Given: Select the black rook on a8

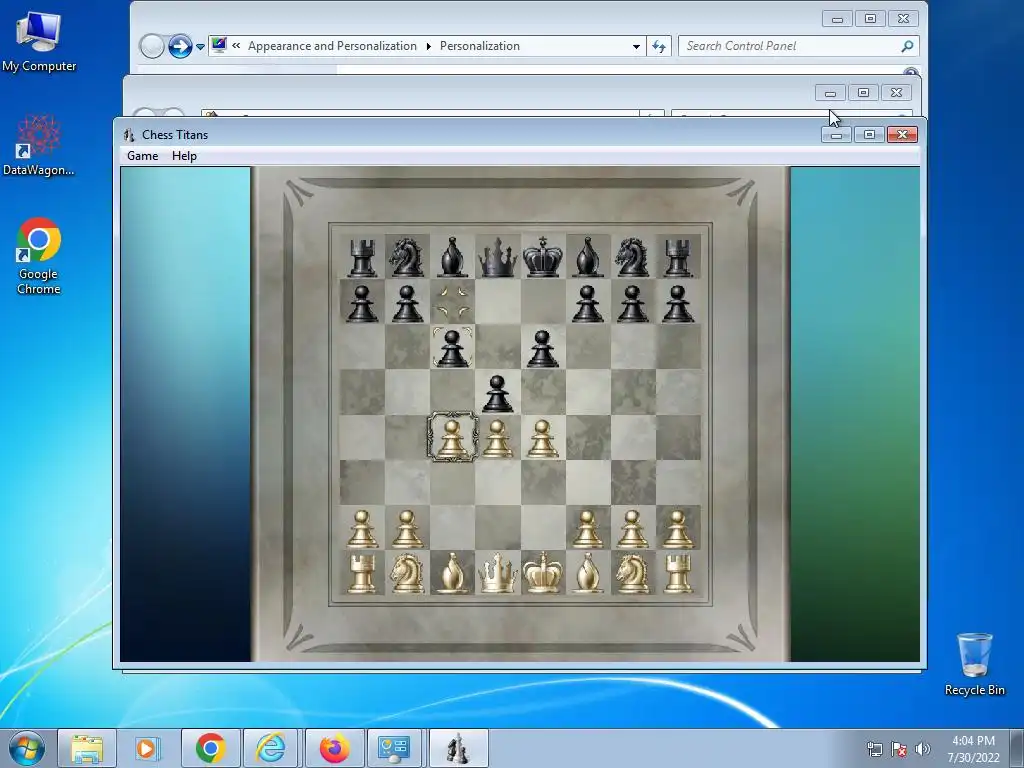Looking at the screenshot, I should coord(362,257).
